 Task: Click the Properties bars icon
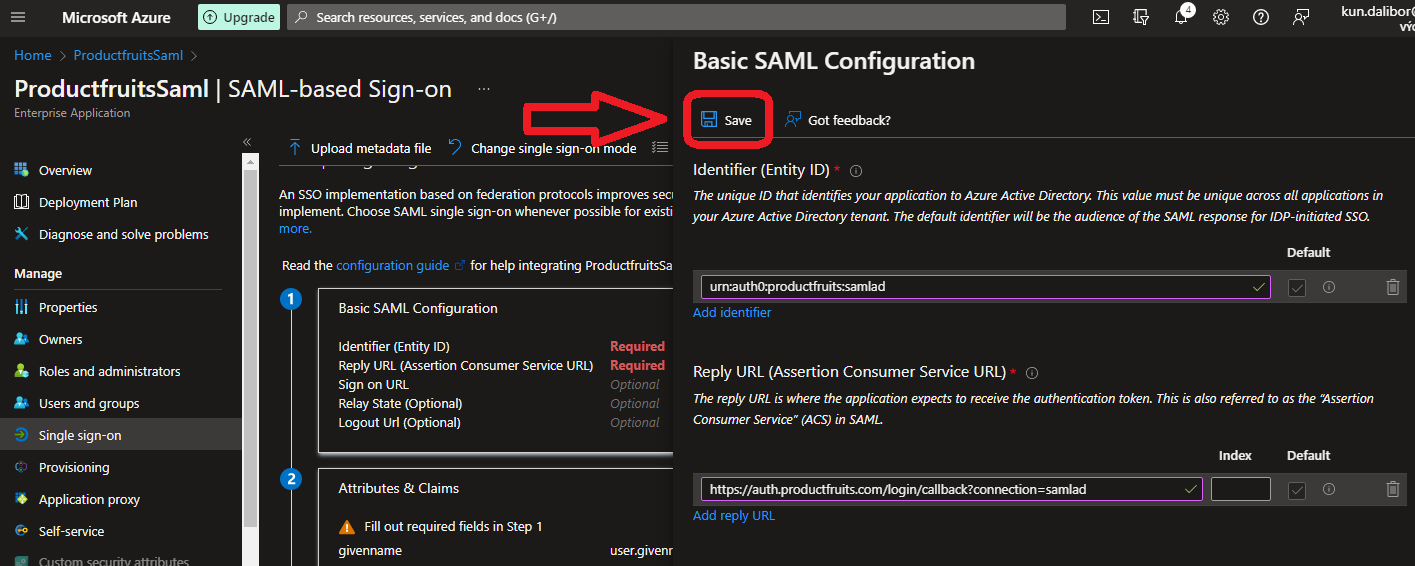pyautogui.click(x=21, y=307)
